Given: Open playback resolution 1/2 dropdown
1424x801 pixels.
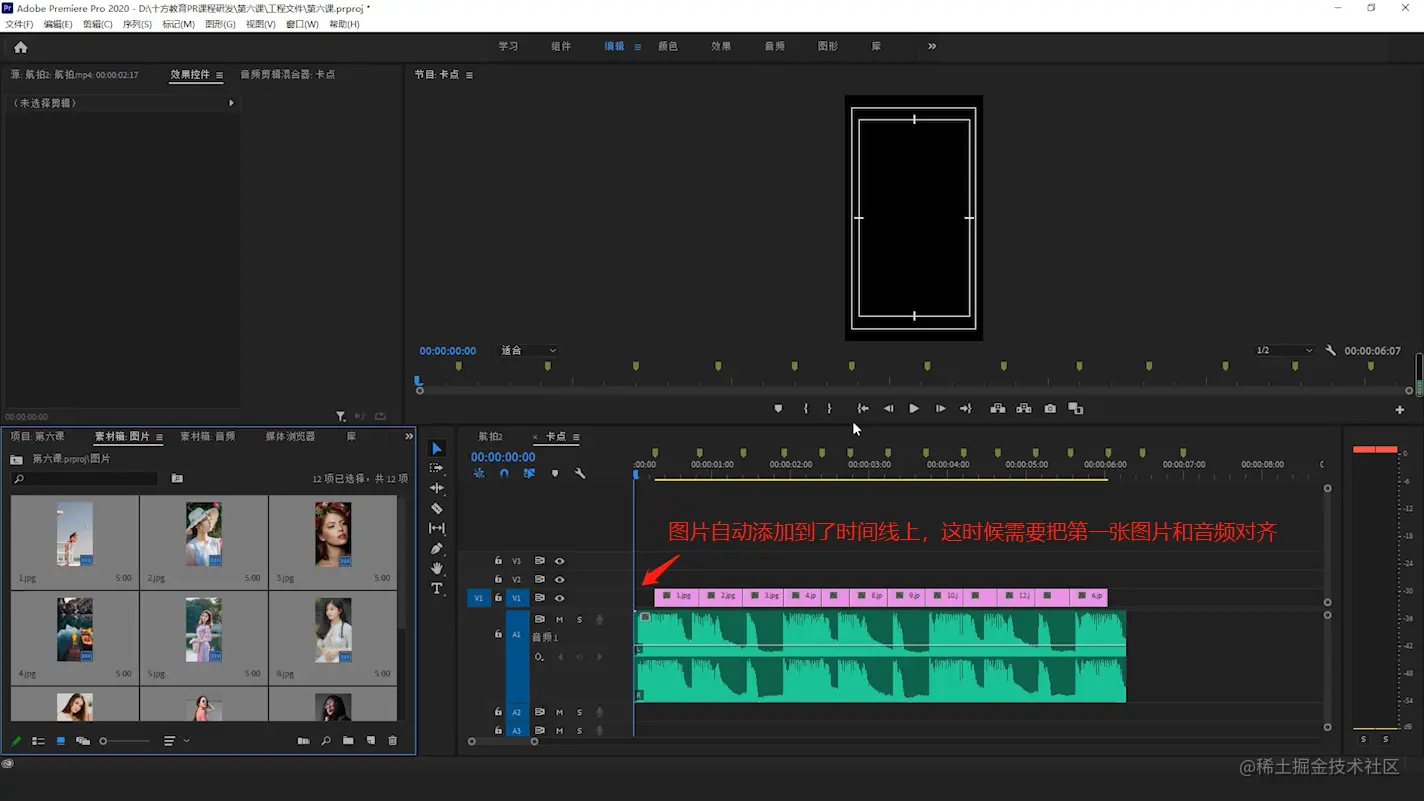Looking at the screenshot, I should click(1284, 351).
